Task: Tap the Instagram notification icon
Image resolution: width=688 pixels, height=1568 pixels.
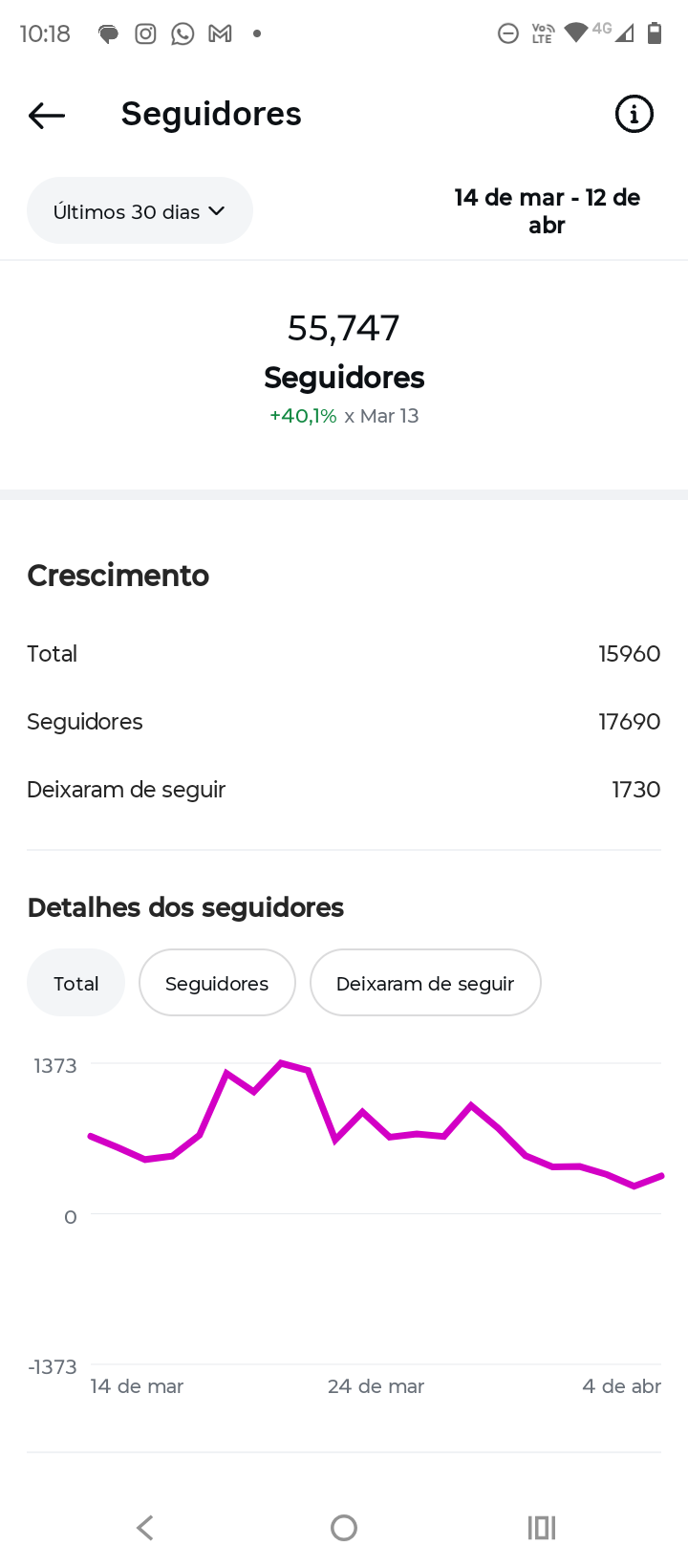Action: tap(145, 34)
